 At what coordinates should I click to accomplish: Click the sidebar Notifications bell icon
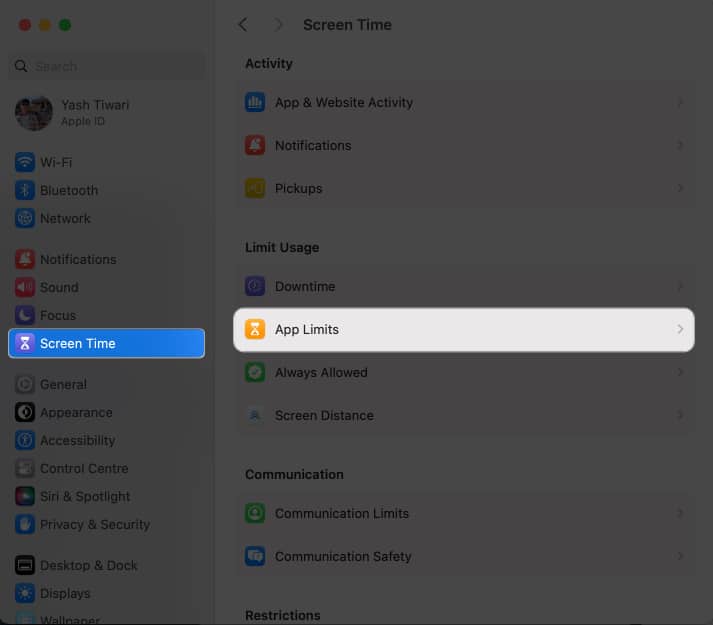click(25, 259)
